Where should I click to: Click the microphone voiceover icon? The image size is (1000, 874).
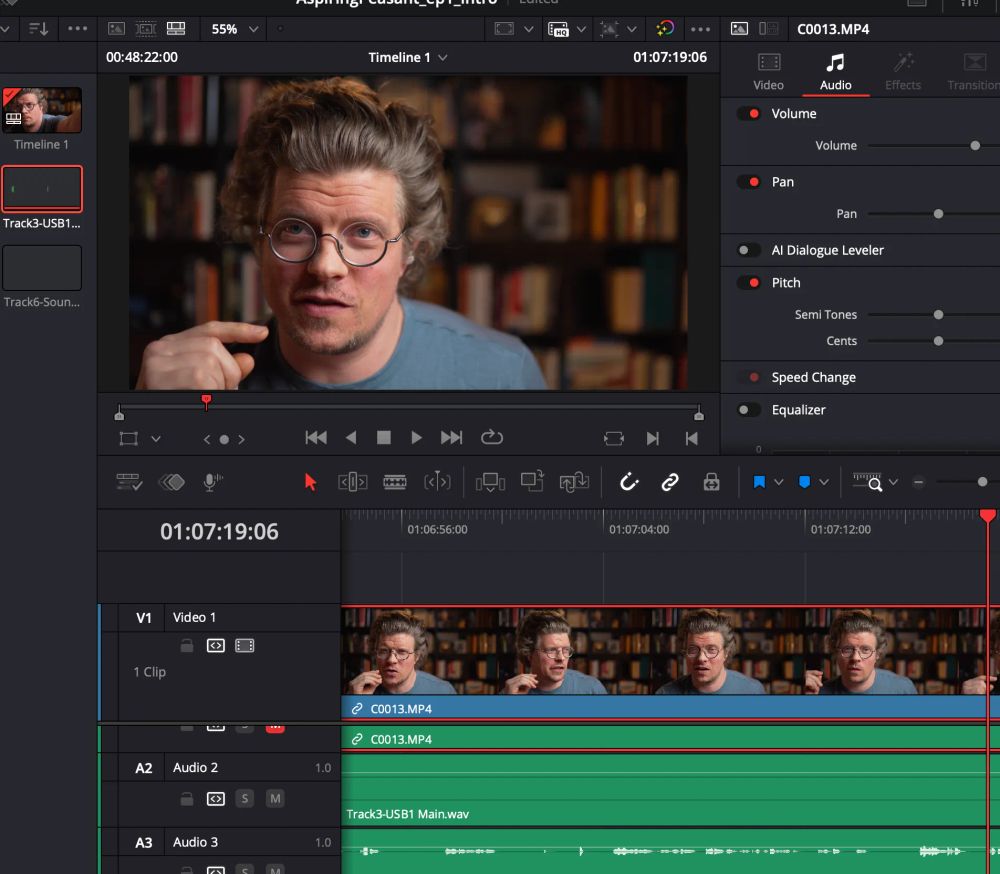click(212, 482)
